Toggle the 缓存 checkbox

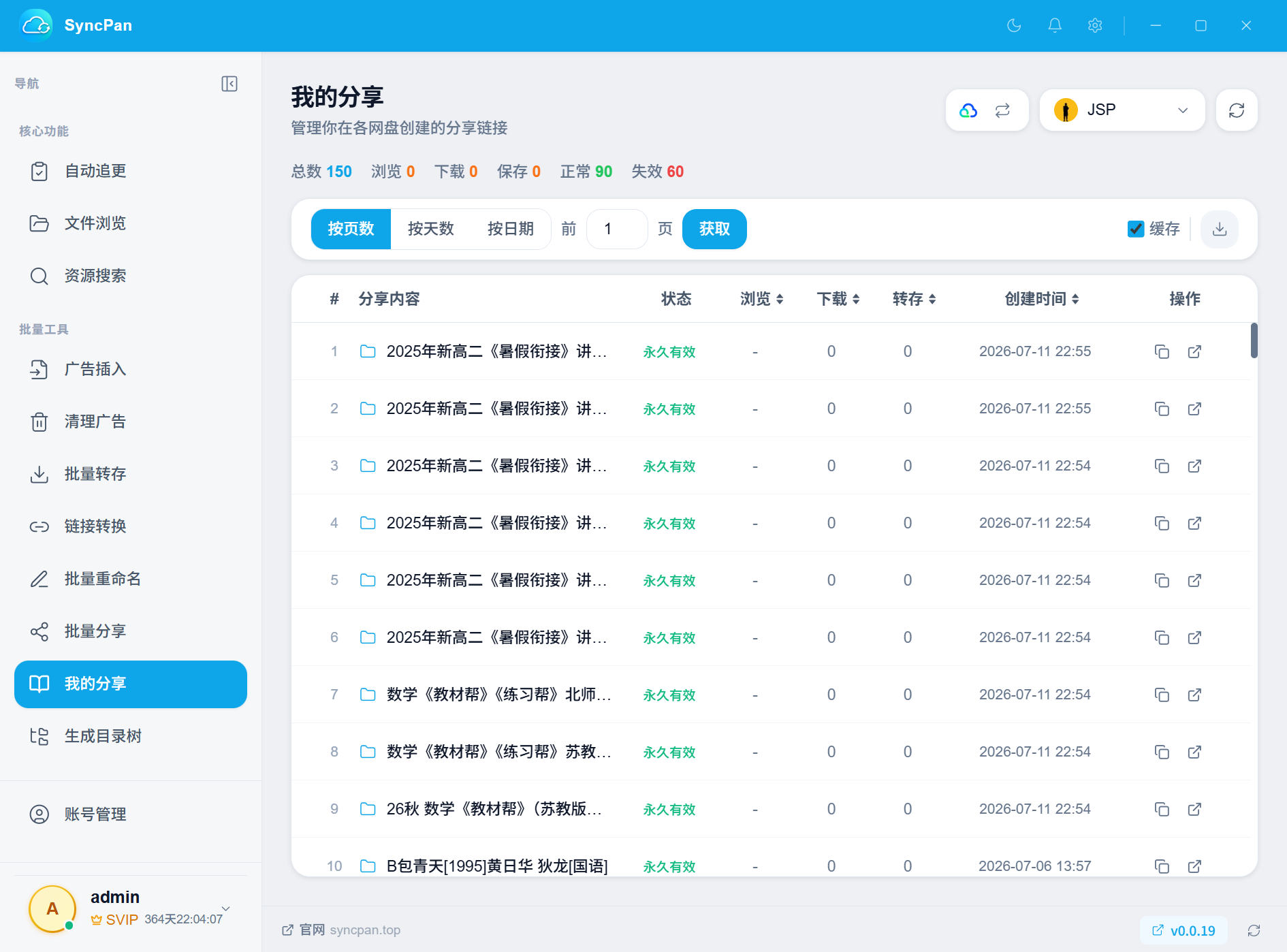(1135, 229)
